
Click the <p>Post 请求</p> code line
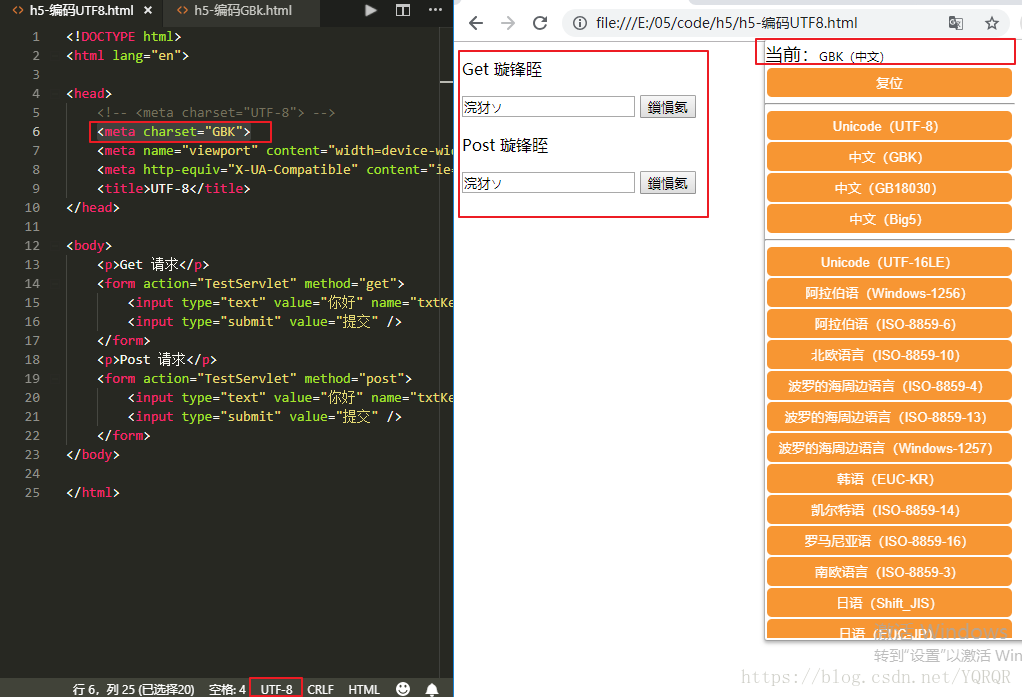[x=156, y=359]
